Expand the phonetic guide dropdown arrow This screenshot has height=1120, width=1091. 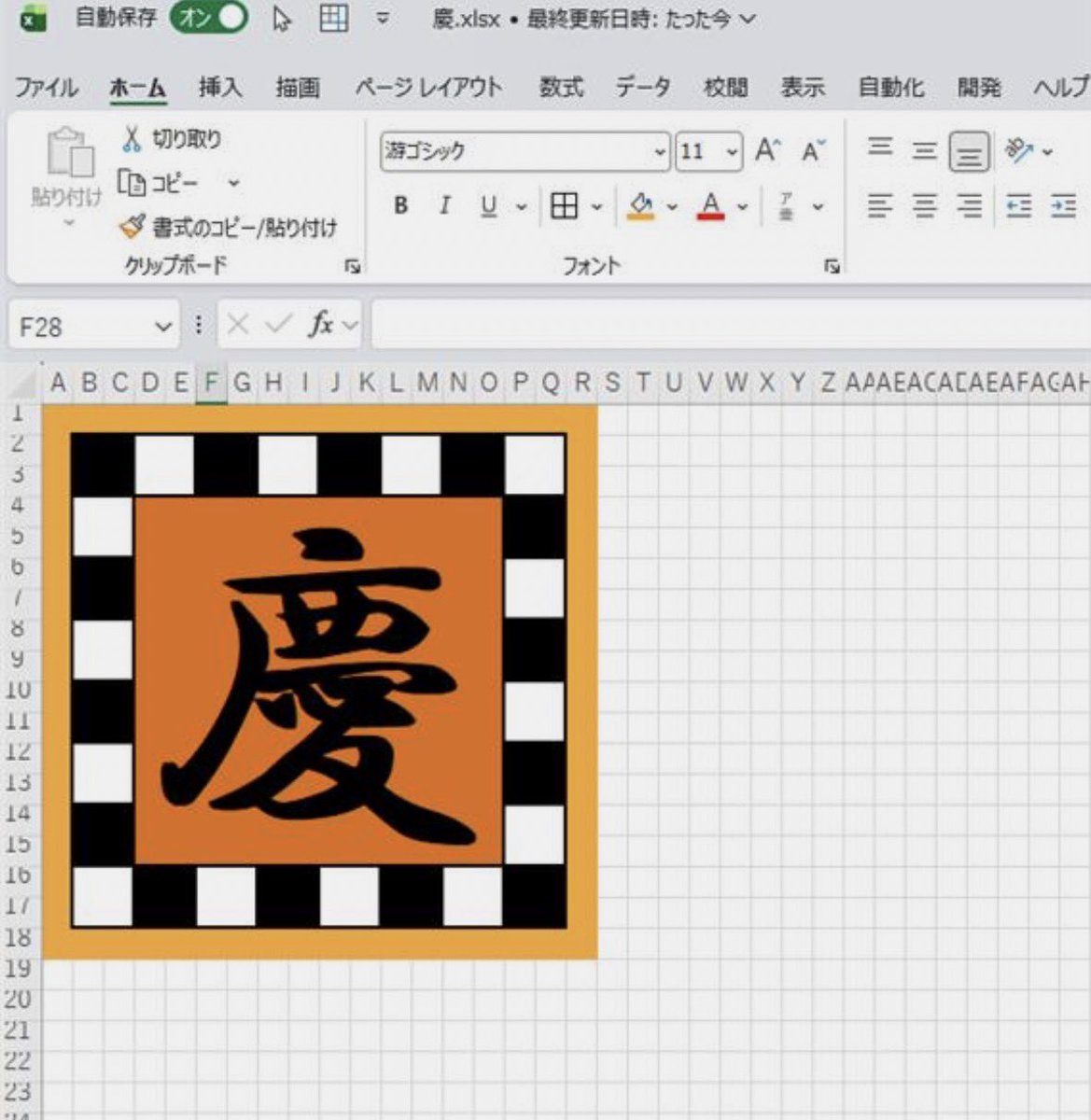(818, 206)
